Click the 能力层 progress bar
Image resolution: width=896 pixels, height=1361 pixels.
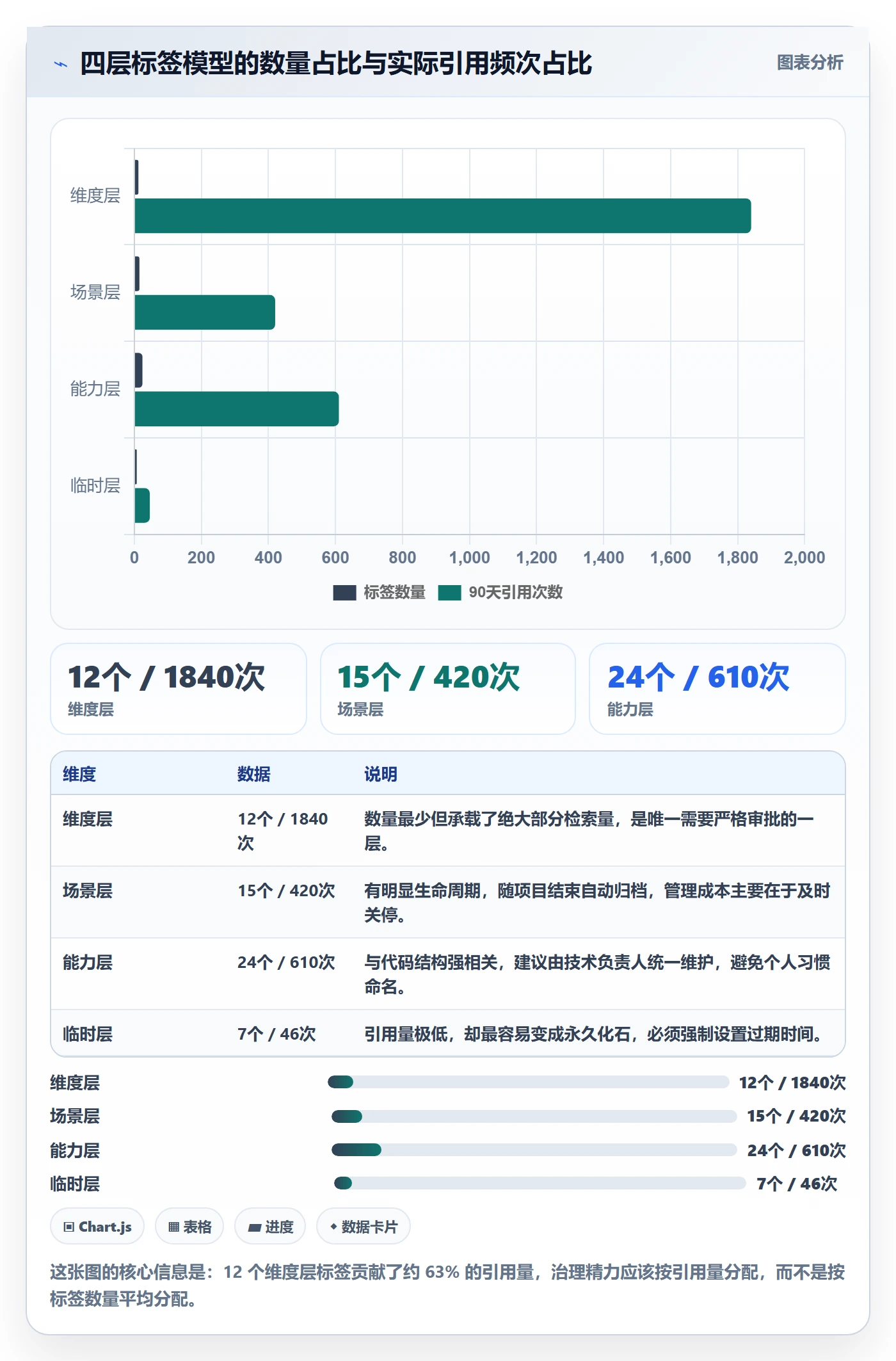pyautogui.click(x=534, y=1150)
